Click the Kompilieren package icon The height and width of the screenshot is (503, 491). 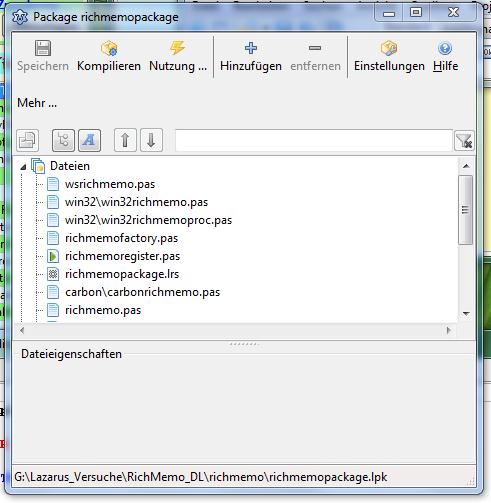109,49
